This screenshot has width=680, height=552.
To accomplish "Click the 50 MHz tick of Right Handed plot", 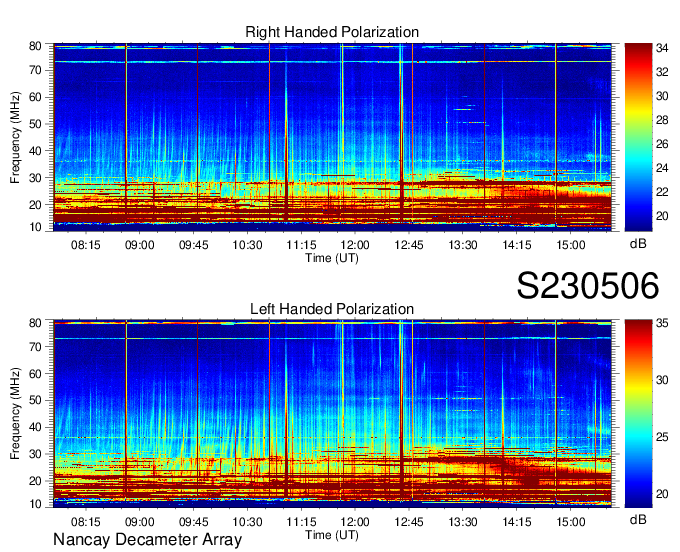I will click(35, 124).
